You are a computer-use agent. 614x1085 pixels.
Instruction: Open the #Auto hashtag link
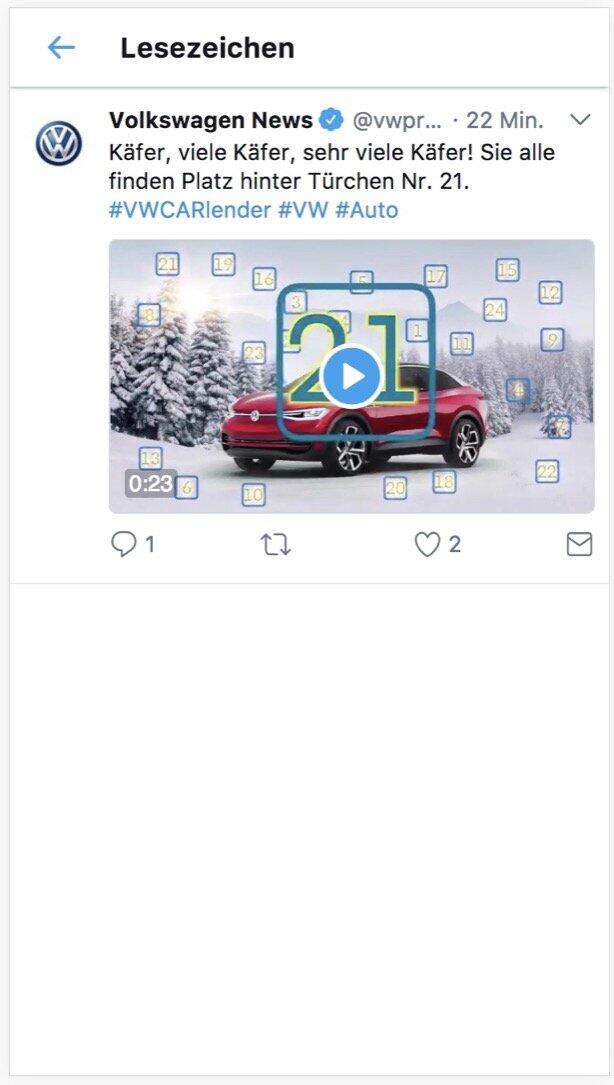[367, 210]
